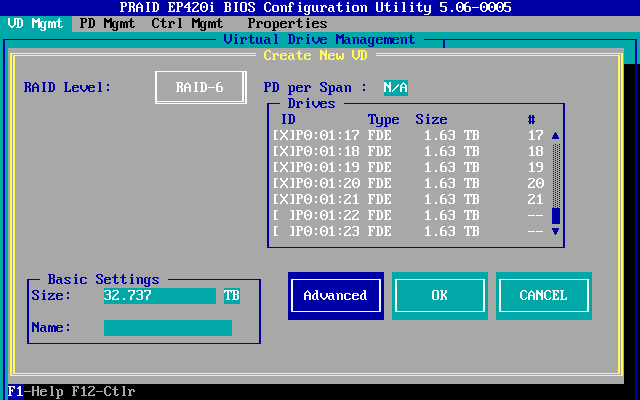
Task: Click the CANCEL button
Action: point(544,296)
